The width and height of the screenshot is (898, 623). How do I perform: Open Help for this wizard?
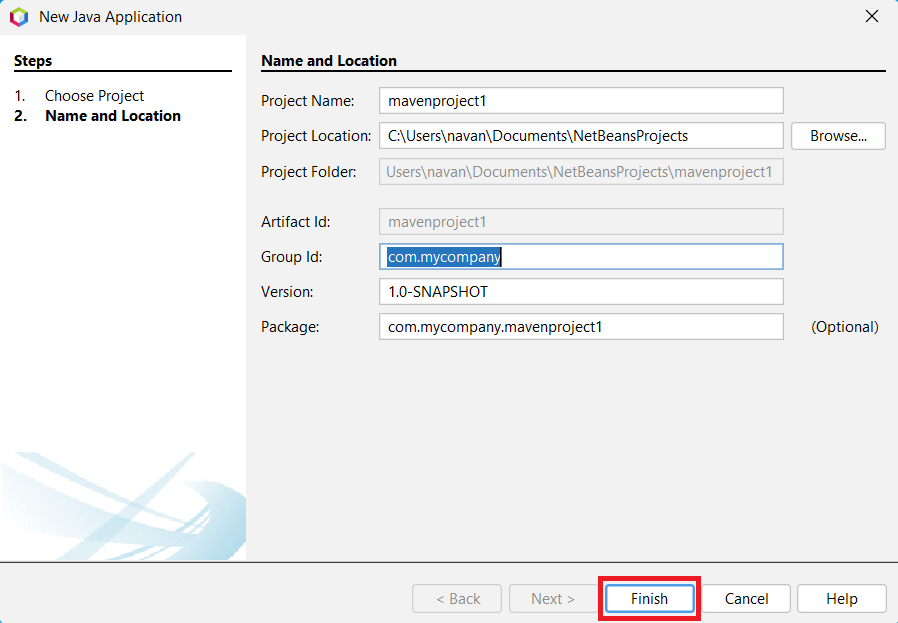(841, 598)
